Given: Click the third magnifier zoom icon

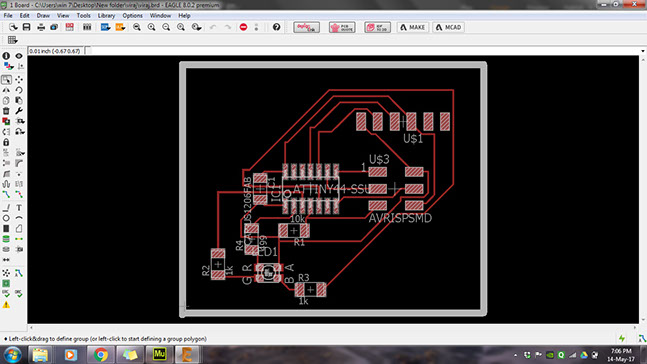Looking at the screenshot, I should pos(166,27).
